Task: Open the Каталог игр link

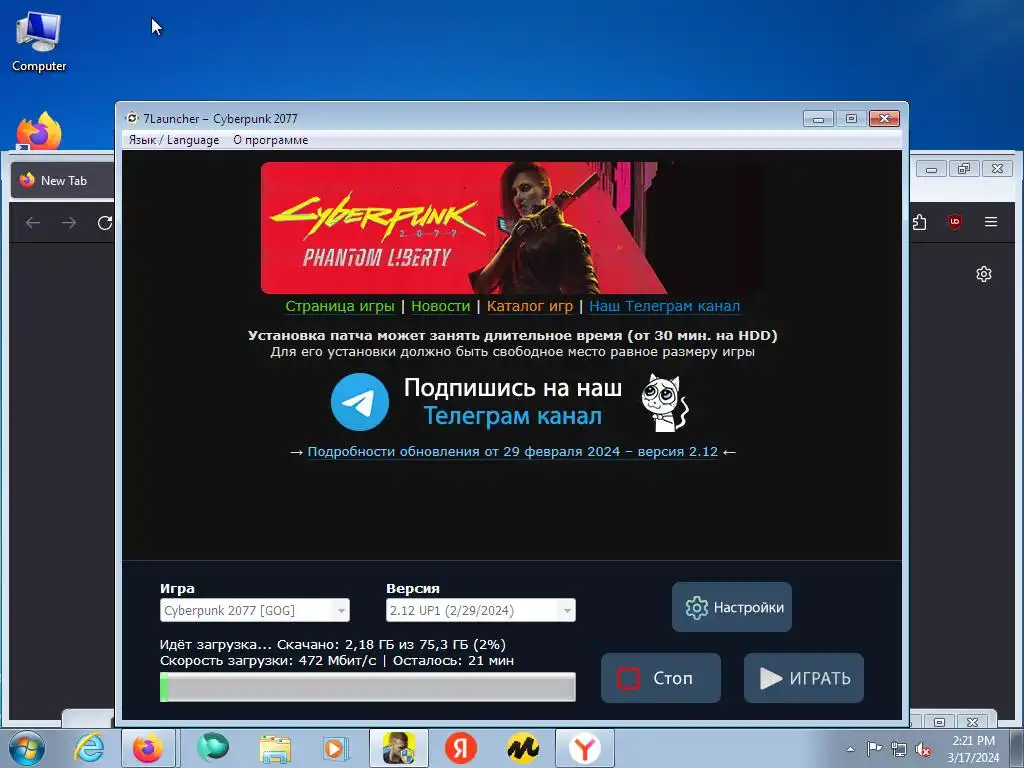Action: click(x=530, y=306)
